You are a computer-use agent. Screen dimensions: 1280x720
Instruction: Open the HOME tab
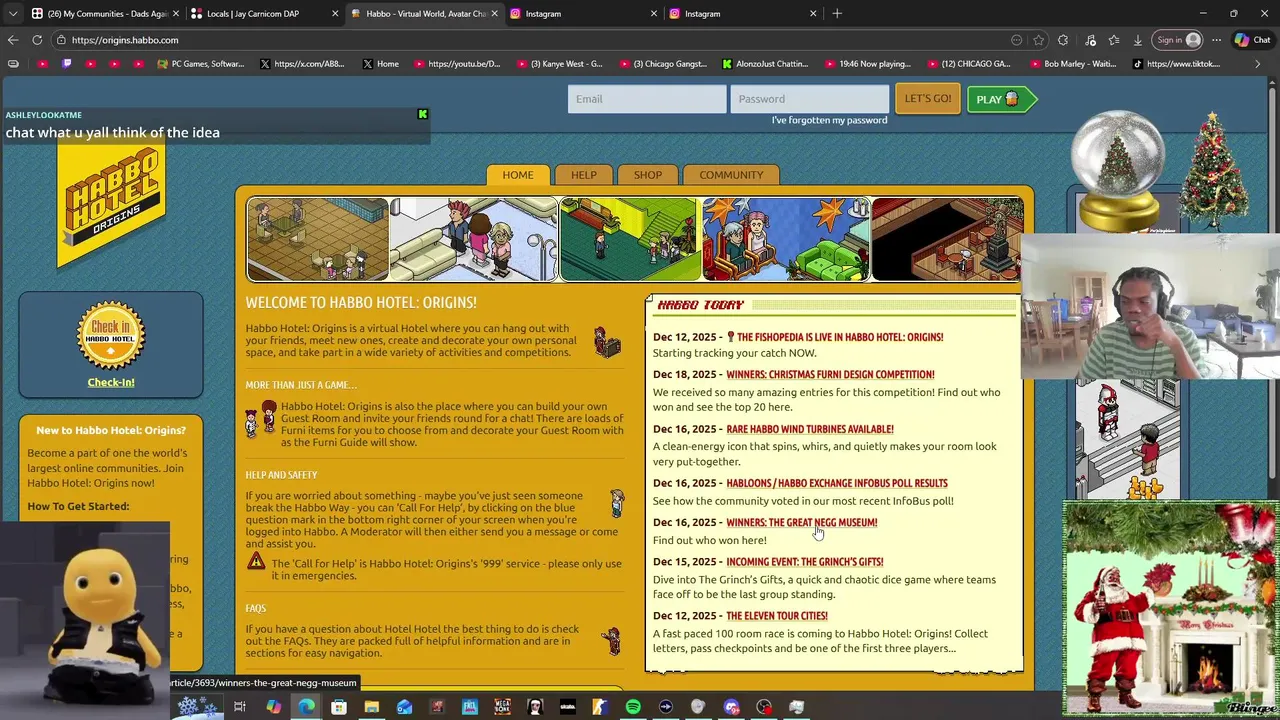pos(518,175)
